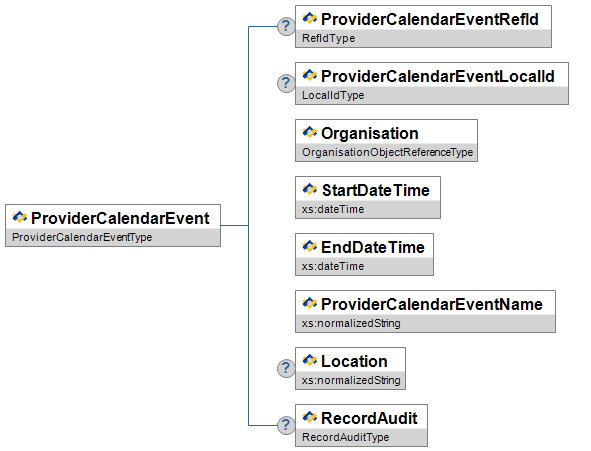591x451 pixels.
Task: Click the element icon in ProviderCalendarEvent root node
Action: point(20,217)
